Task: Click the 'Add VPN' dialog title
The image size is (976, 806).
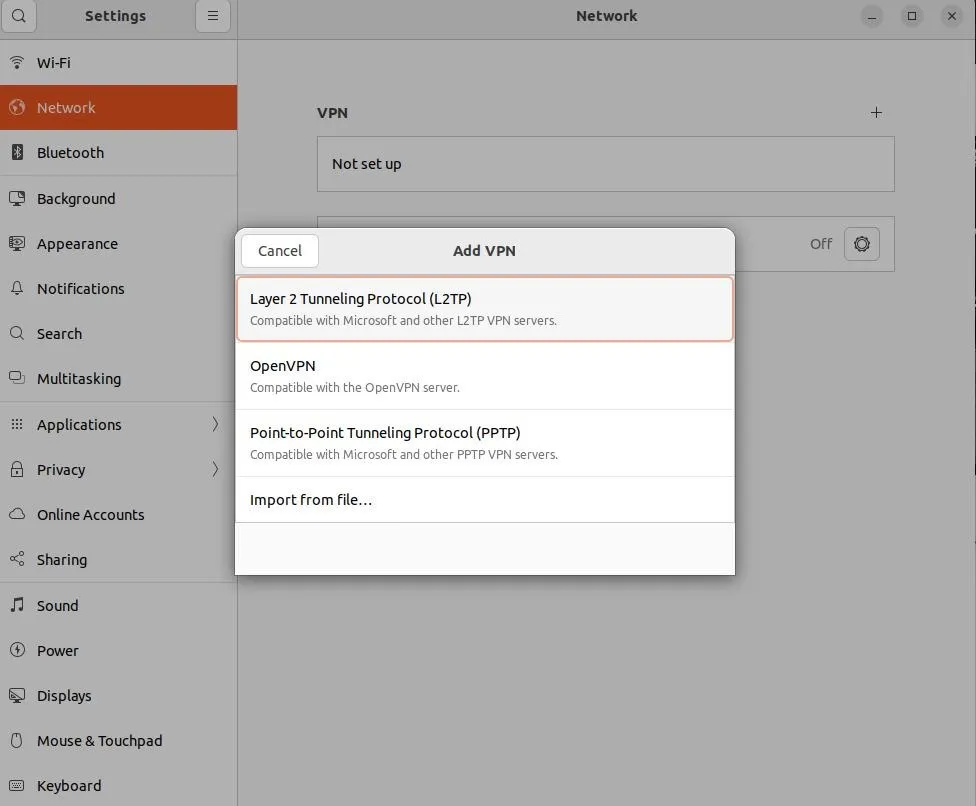Action: [484, 251]
